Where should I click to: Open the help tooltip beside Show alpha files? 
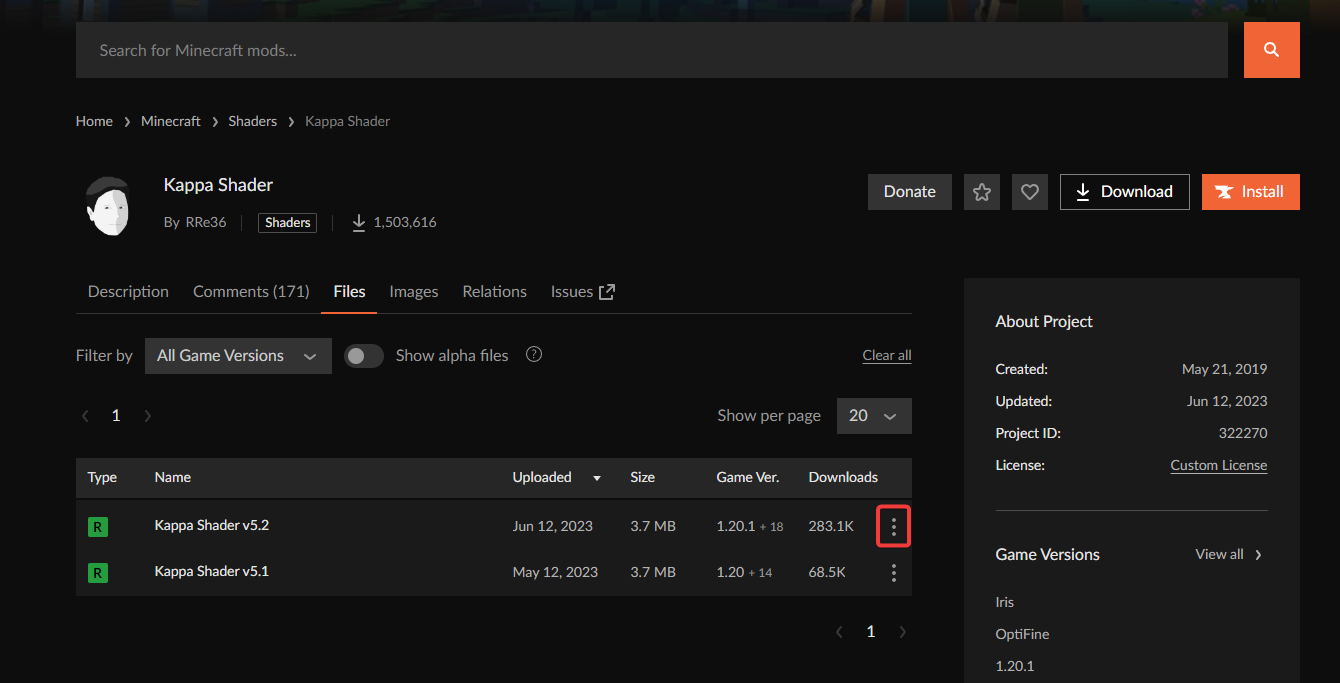533,354
